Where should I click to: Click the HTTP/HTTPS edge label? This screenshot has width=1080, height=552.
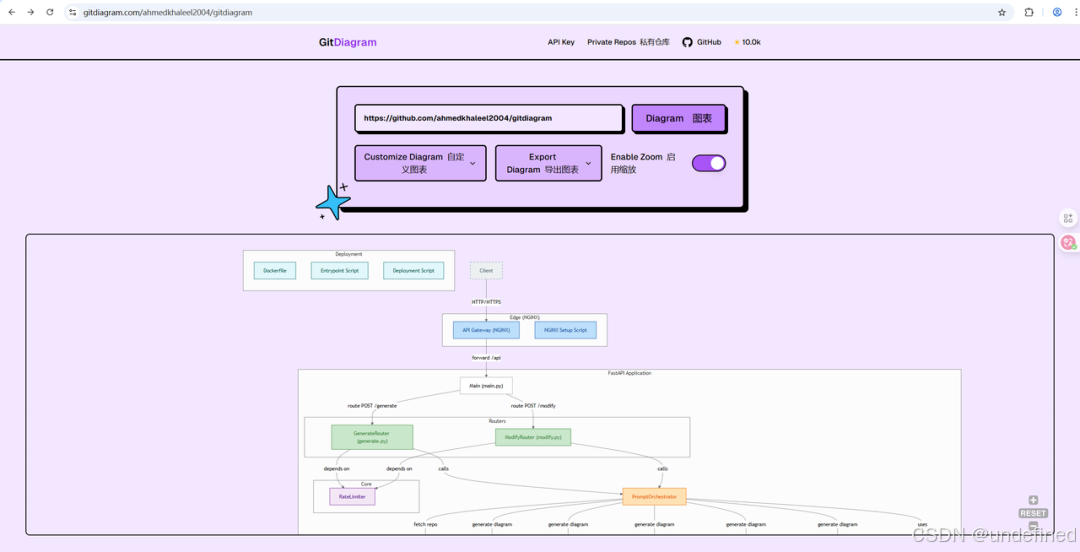click(x=486, y=302)
